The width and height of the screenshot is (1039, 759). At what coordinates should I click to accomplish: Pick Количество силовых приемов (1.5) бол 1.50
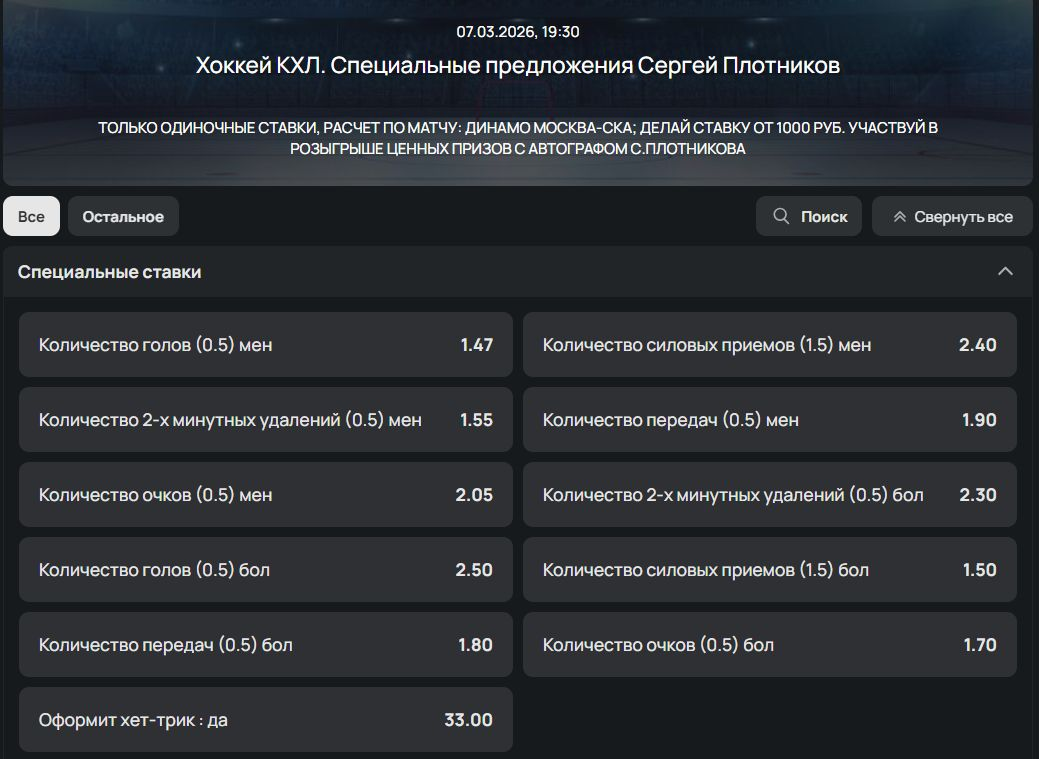769,570
